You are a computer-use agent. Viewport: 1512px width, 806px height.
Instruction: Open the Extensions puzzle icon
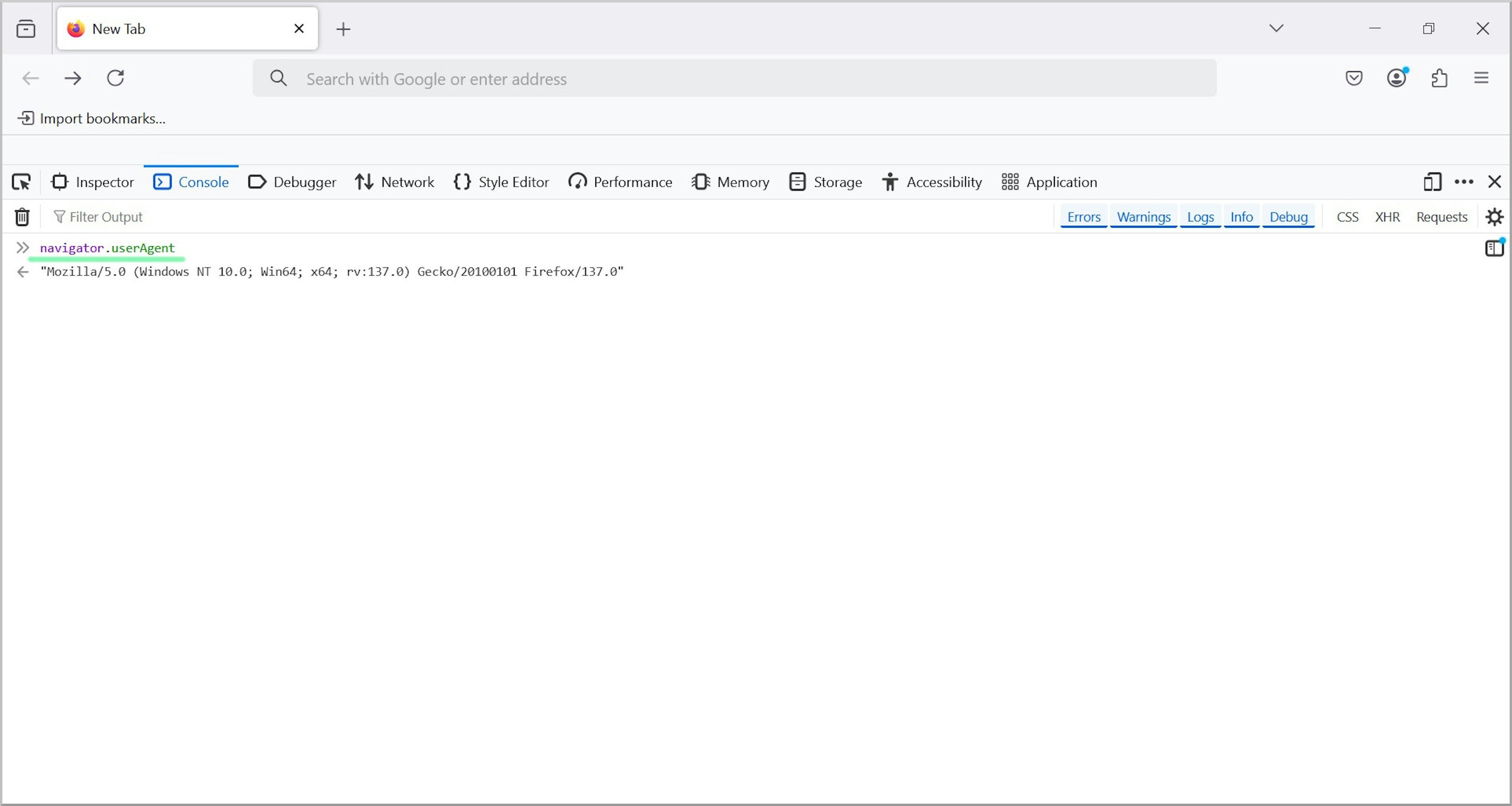tap(1439, 78)
